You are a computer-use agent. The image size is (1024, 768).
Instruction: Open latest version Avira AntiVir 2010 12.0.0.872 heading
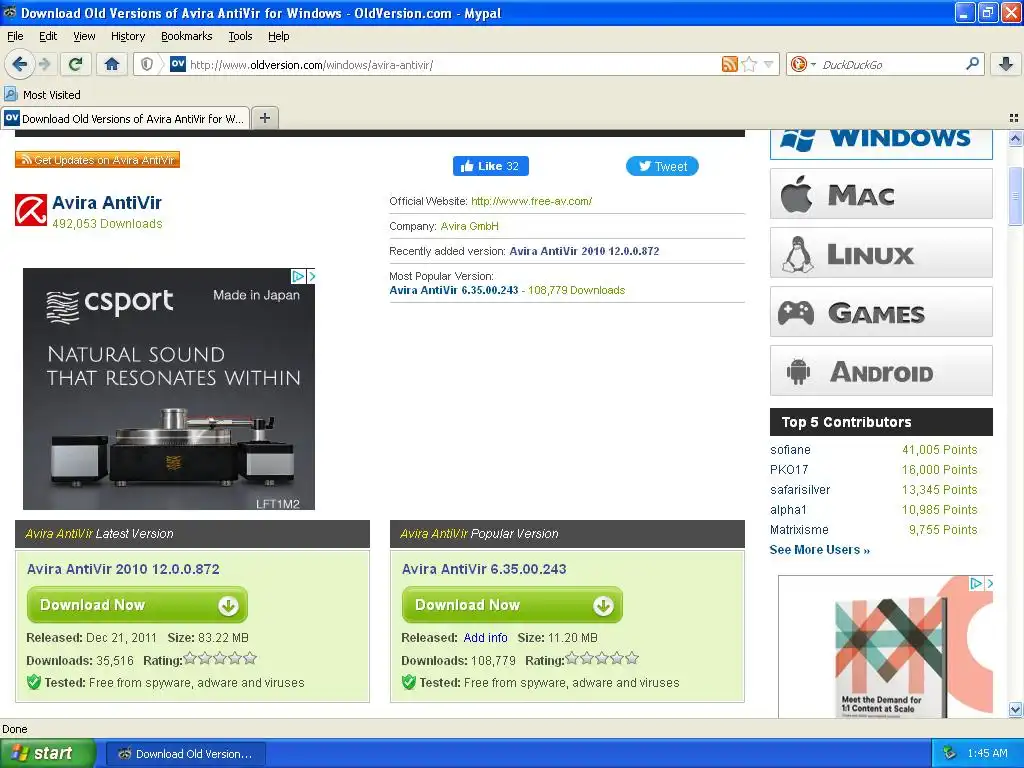point(123,569)
